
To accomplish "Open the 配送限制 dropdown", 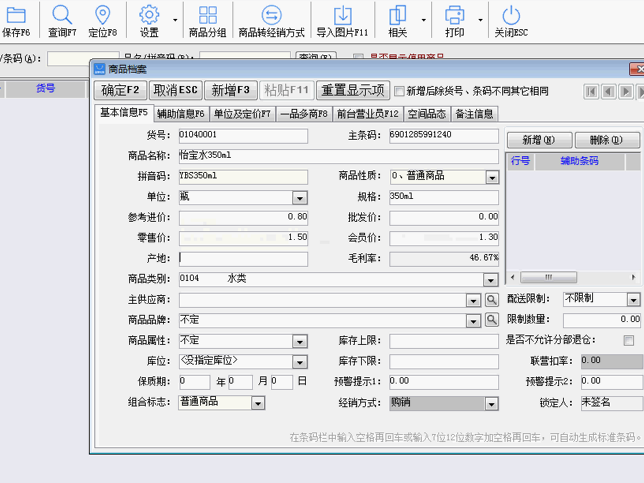I will tap(634, 300).
